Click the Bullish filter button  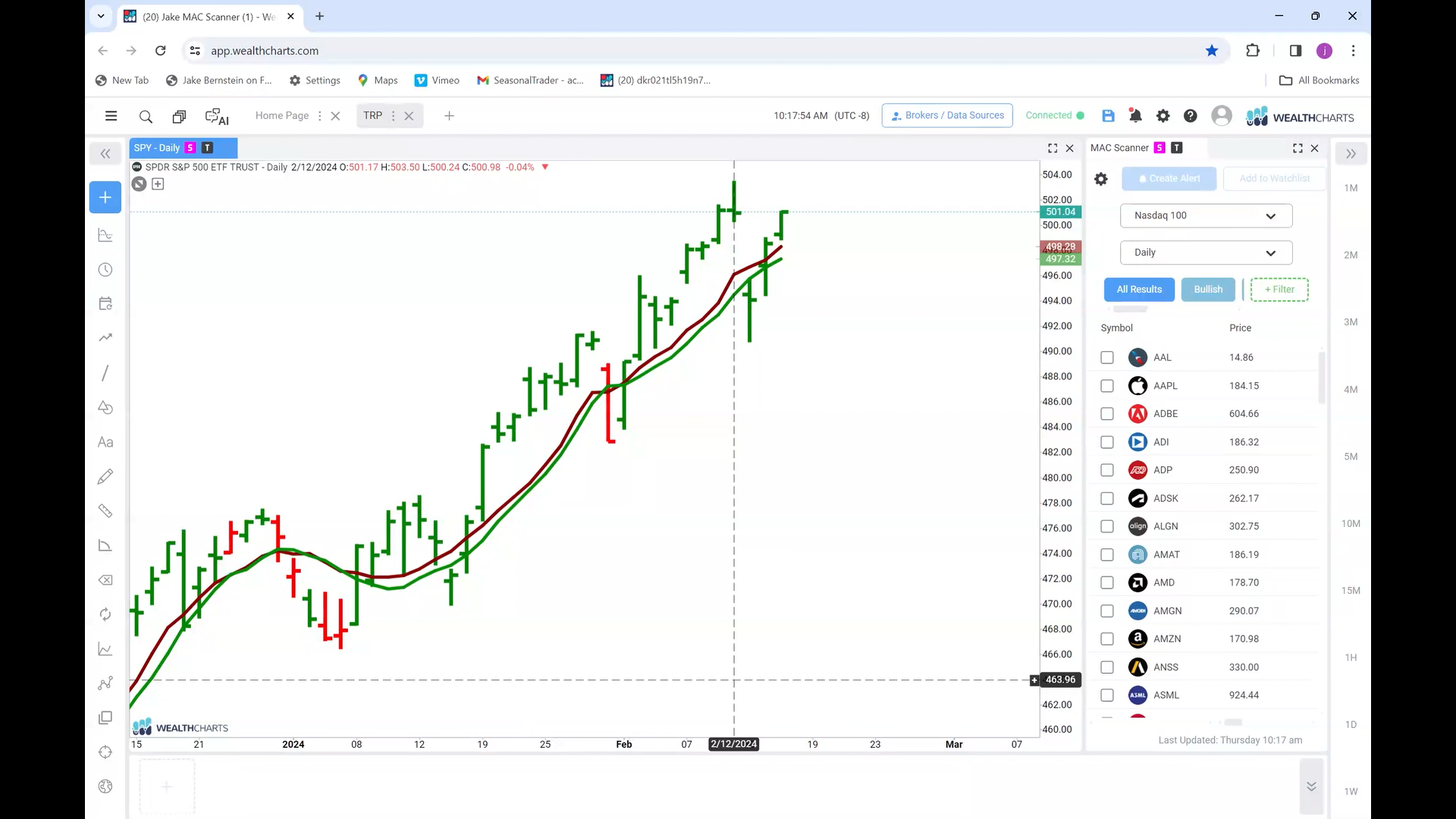[1208, 290]
